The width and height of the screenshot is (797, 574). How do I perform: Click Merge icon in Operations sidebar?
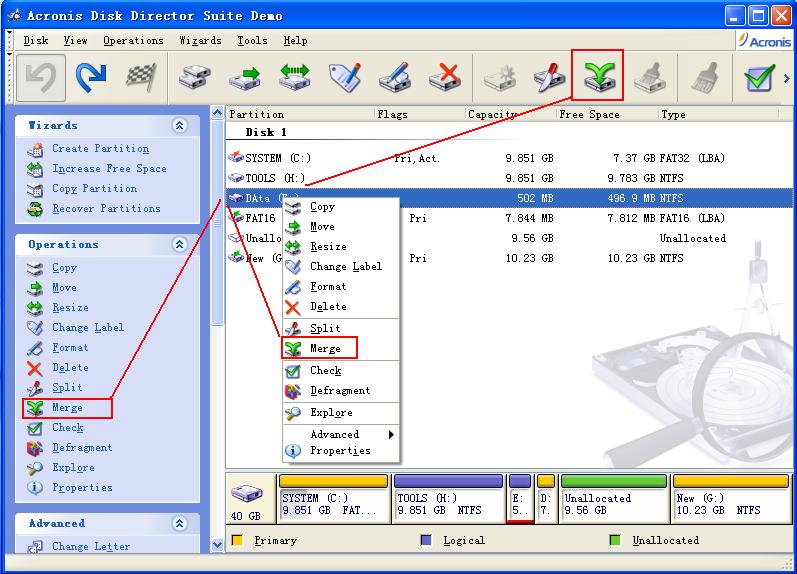35,408
